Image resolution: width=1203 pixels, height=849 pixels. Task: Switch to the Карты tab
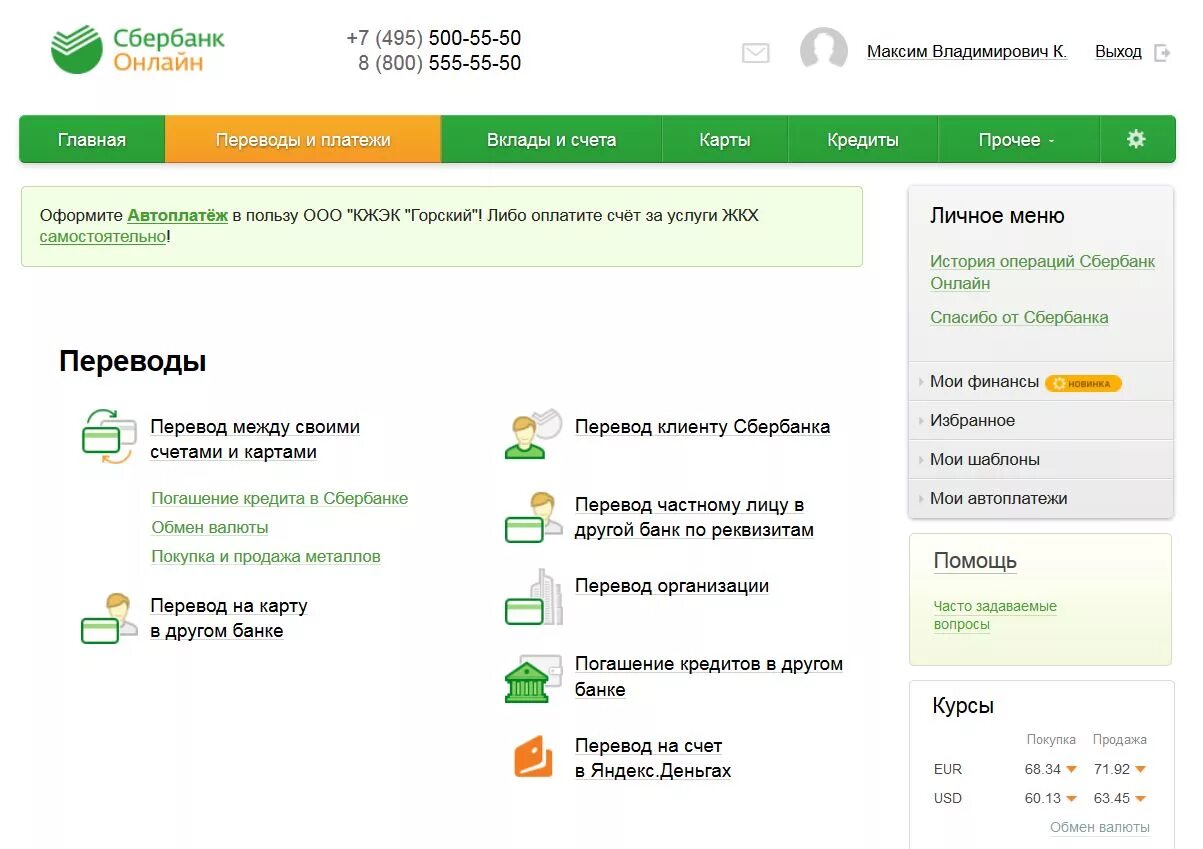pos(725,140)
